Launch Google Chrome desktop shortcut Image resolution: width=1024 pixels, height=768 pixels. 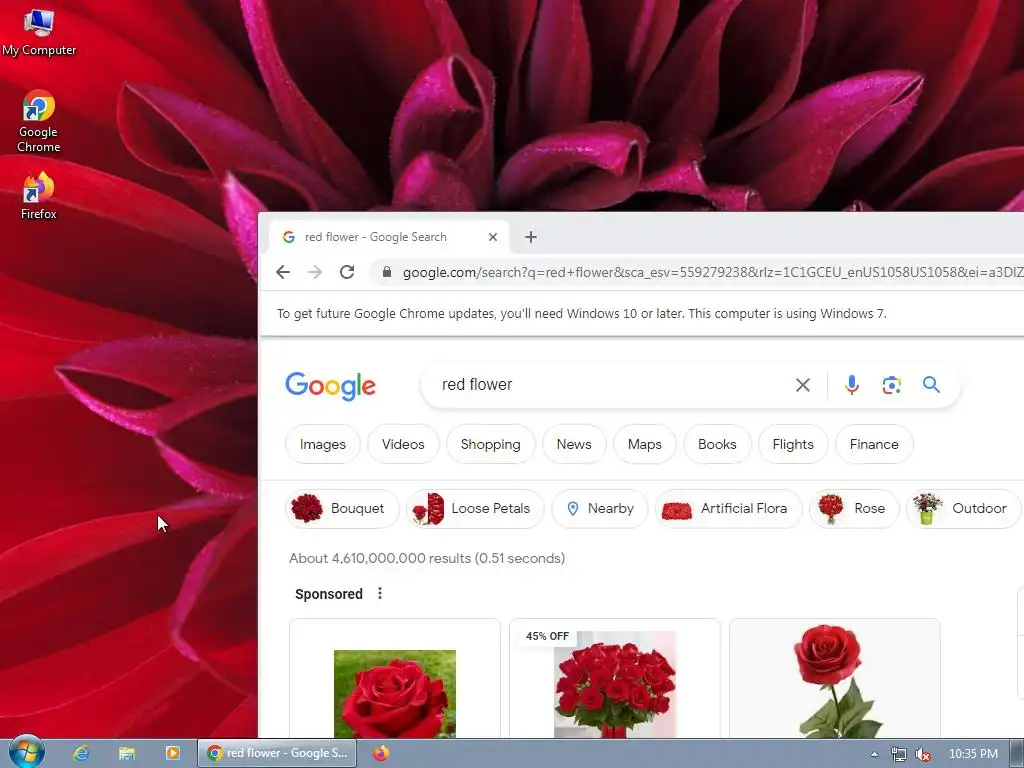(x=39, y=121)
